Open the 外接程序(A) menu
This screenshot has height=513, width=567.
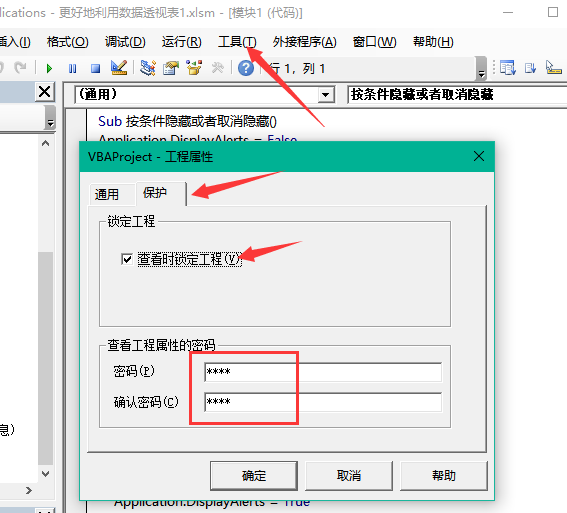(304, 42)
